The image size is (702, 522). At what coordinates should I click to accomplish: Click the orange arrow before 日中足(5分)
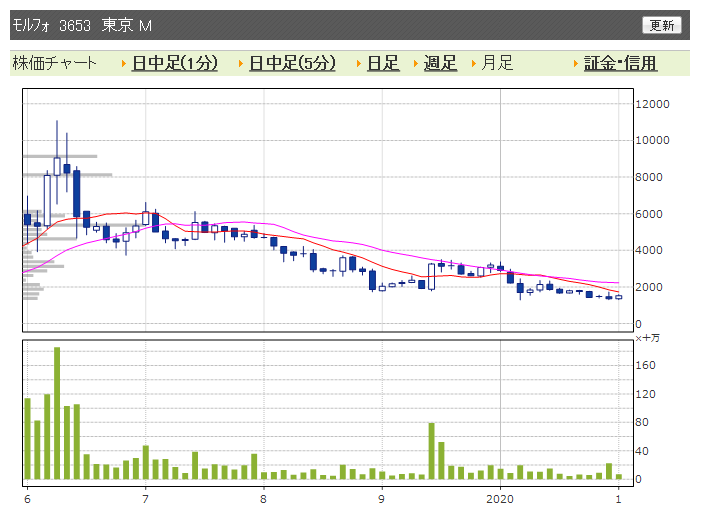pos(241,64)
